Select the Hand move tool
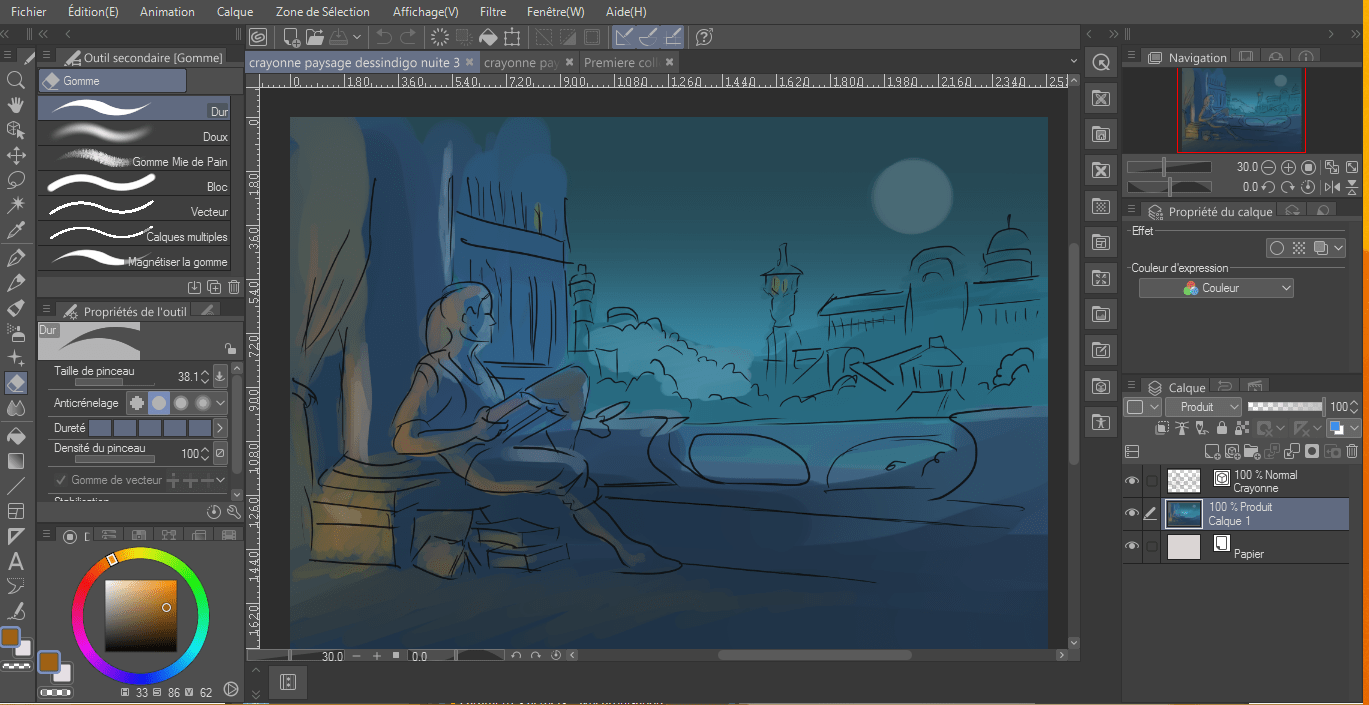 point(16,105)
